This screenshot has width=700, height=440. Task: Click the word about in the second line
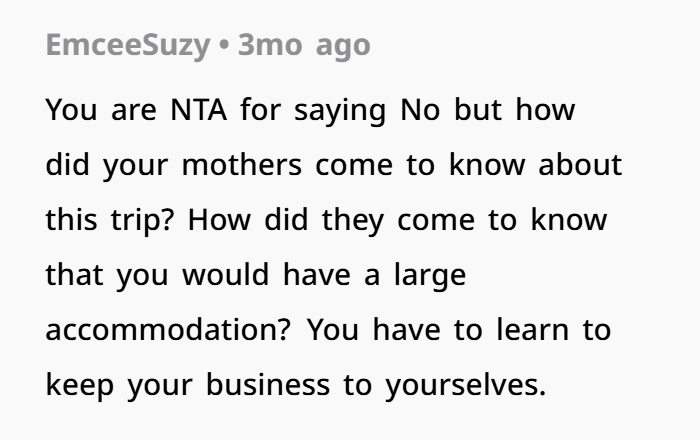[580, 165]
